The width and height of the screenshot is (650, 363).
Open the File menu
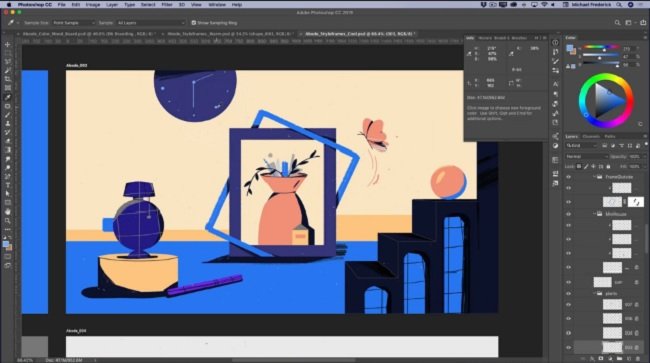tap(61, 5)
